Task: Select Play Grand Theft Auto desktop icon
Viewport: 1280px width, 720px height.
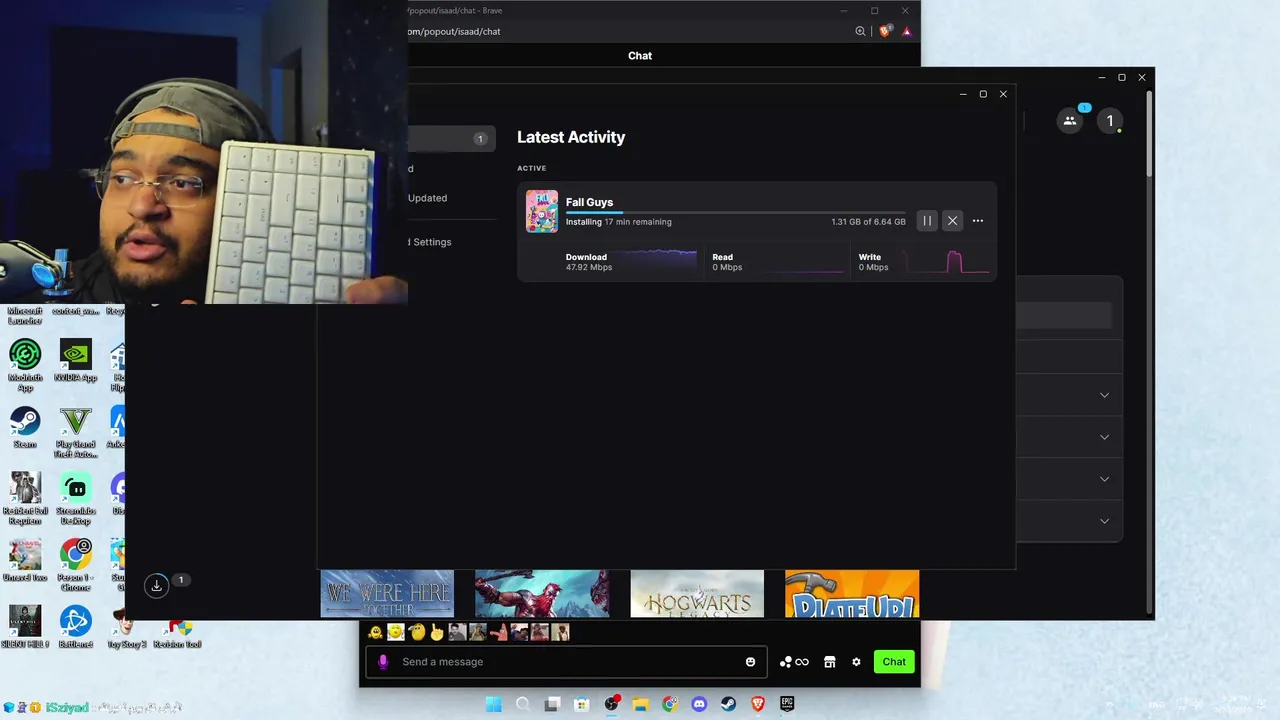Action: pyautogui.click(x=75, y=432)
